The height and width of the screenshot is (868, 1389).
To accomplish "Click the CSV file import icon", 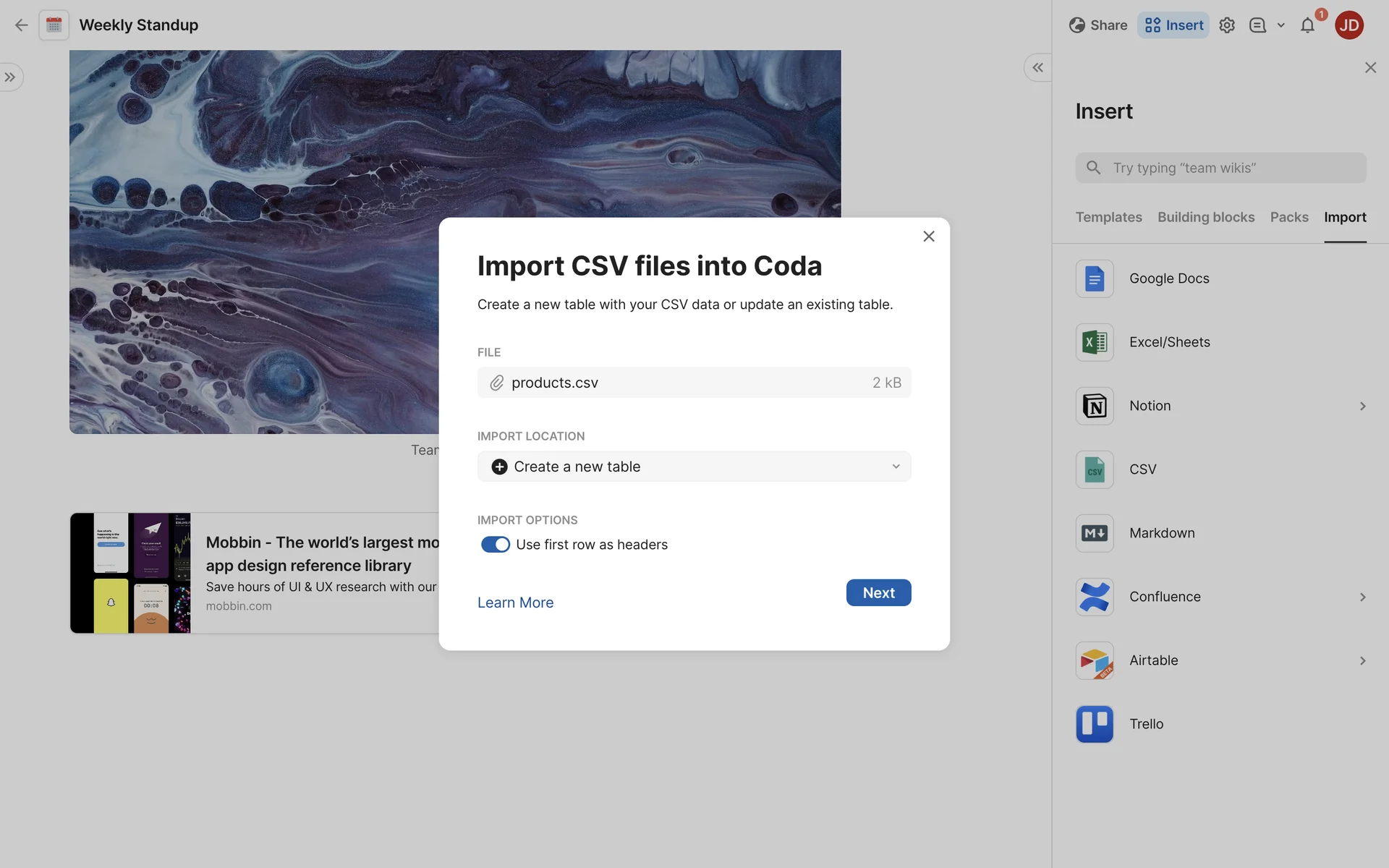I will [1094, 469].
